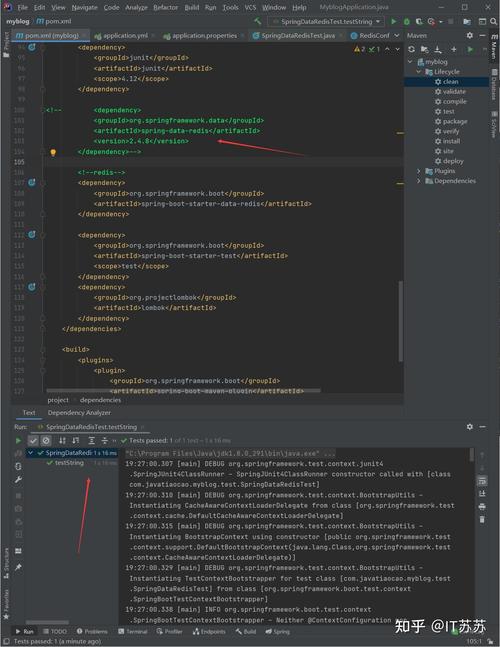Print the console output

click(481, 507)
